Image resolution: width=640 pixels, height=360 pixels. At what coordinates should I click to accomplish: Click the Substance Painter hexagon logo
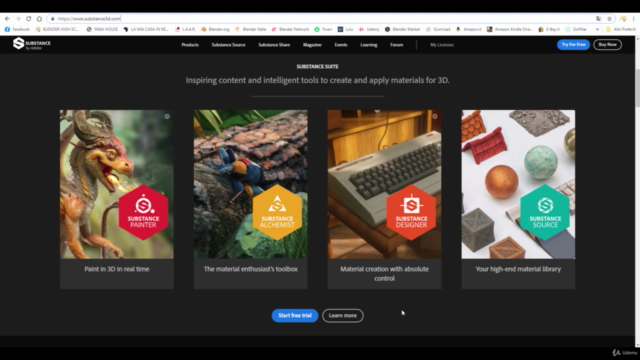143,212
